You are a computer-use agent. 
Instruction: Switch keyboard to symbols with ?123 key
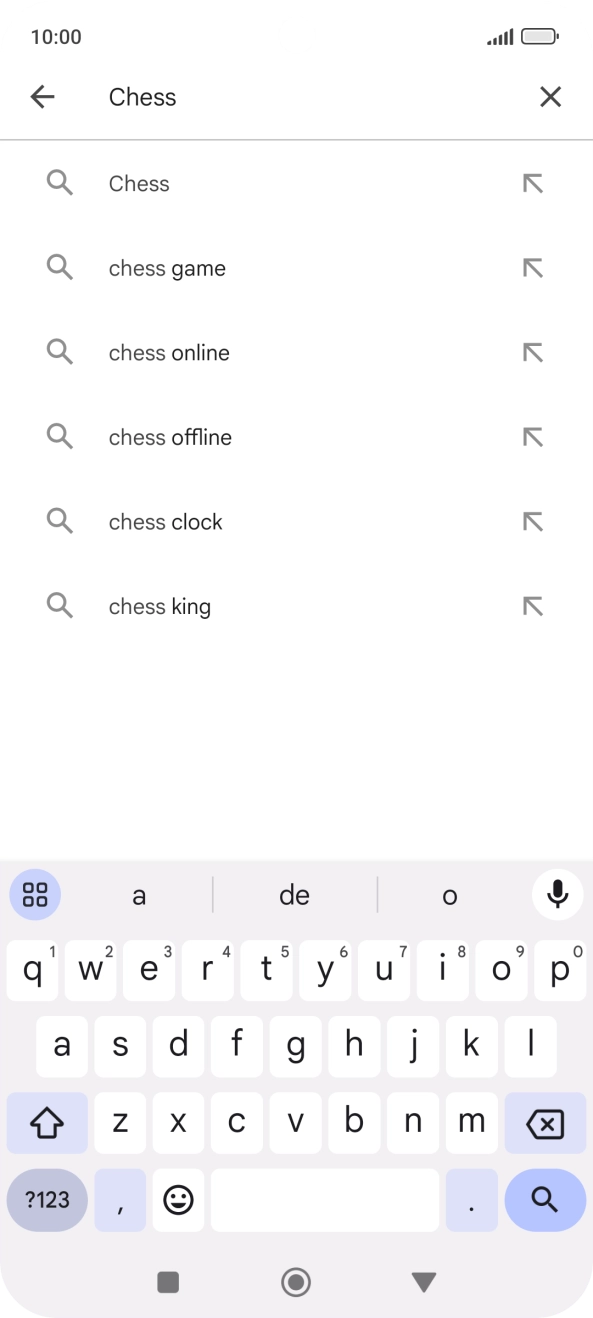pos(46,1200)
